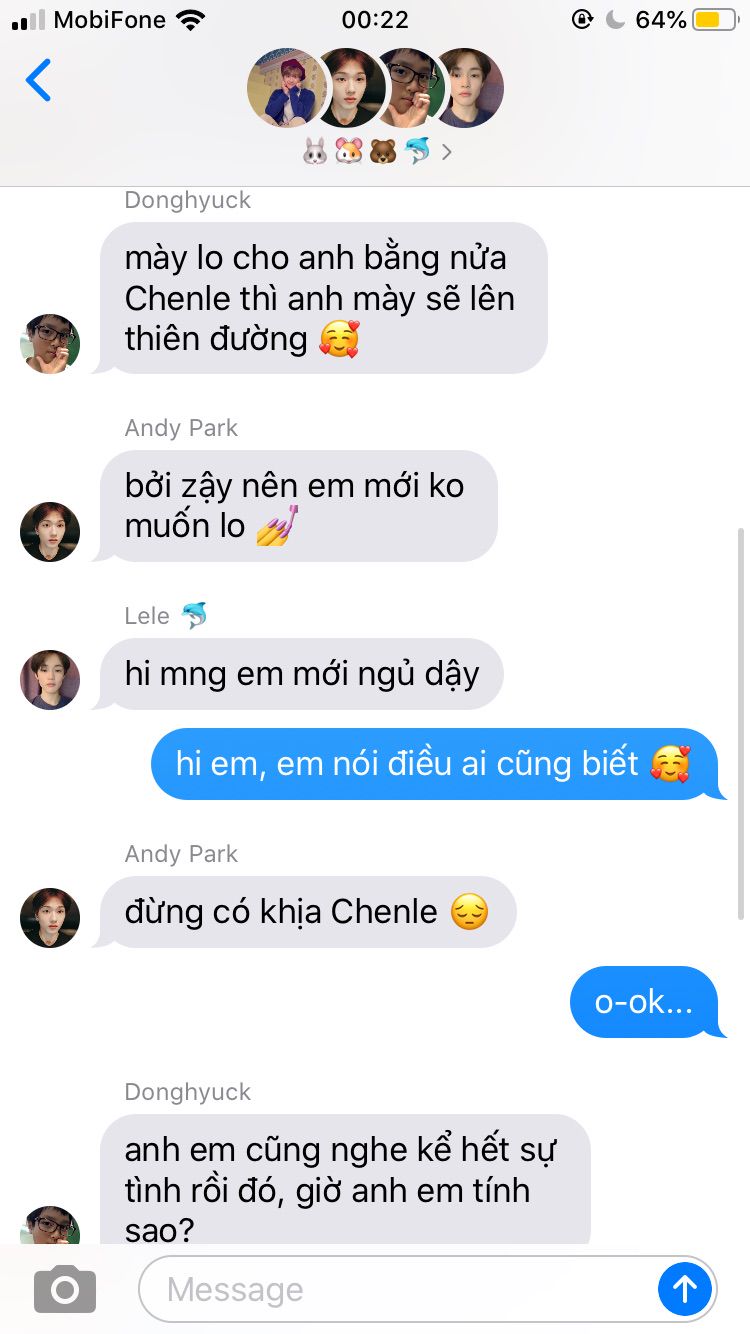The image size is (750, 1334).
Task: Tap the Wi-Fi signal icon
Action: 189,19
